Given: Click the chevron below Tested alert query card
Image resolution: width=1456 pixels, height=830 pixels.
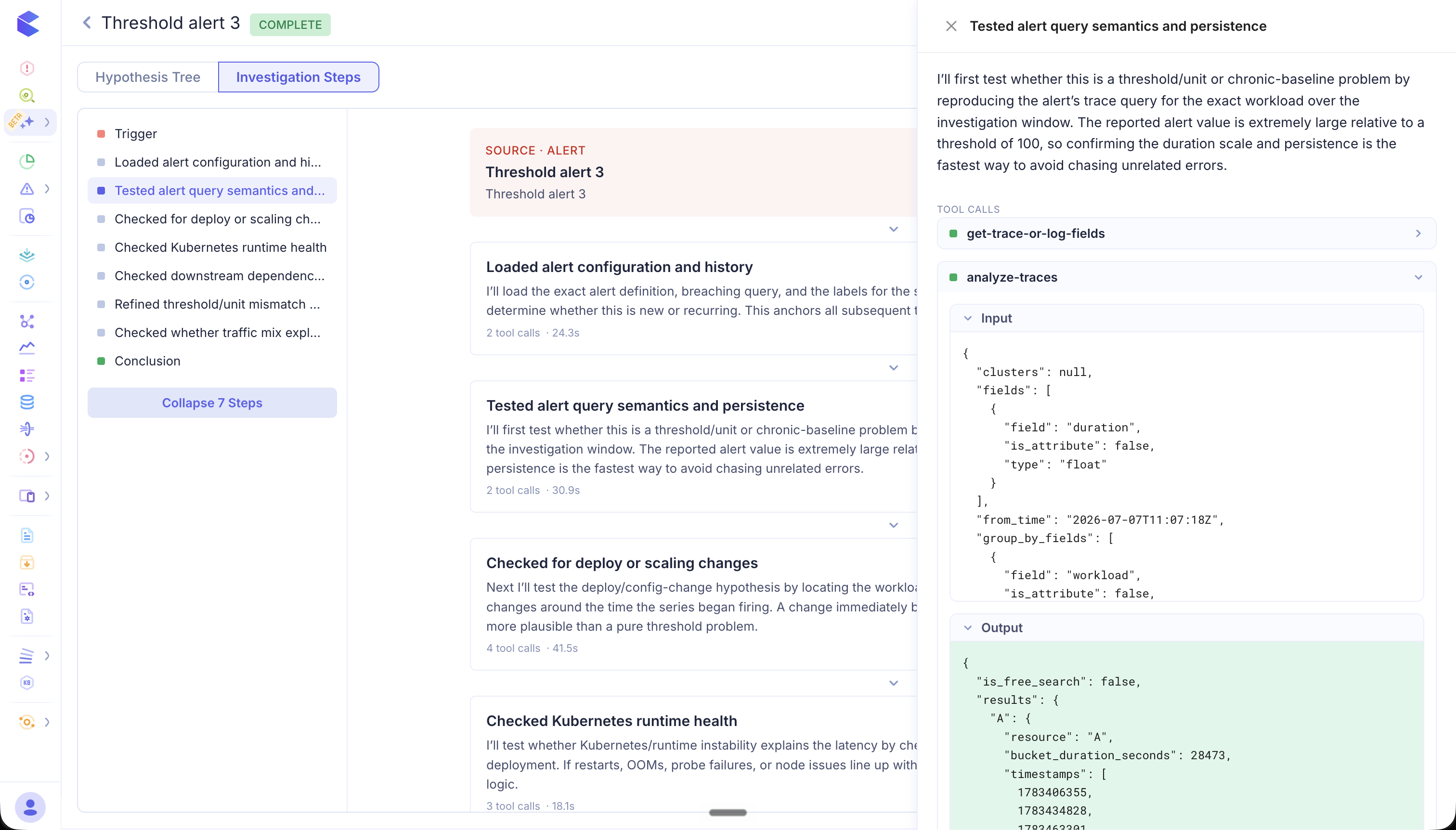Looking at the screenshot, I should [x=893, y=525].
